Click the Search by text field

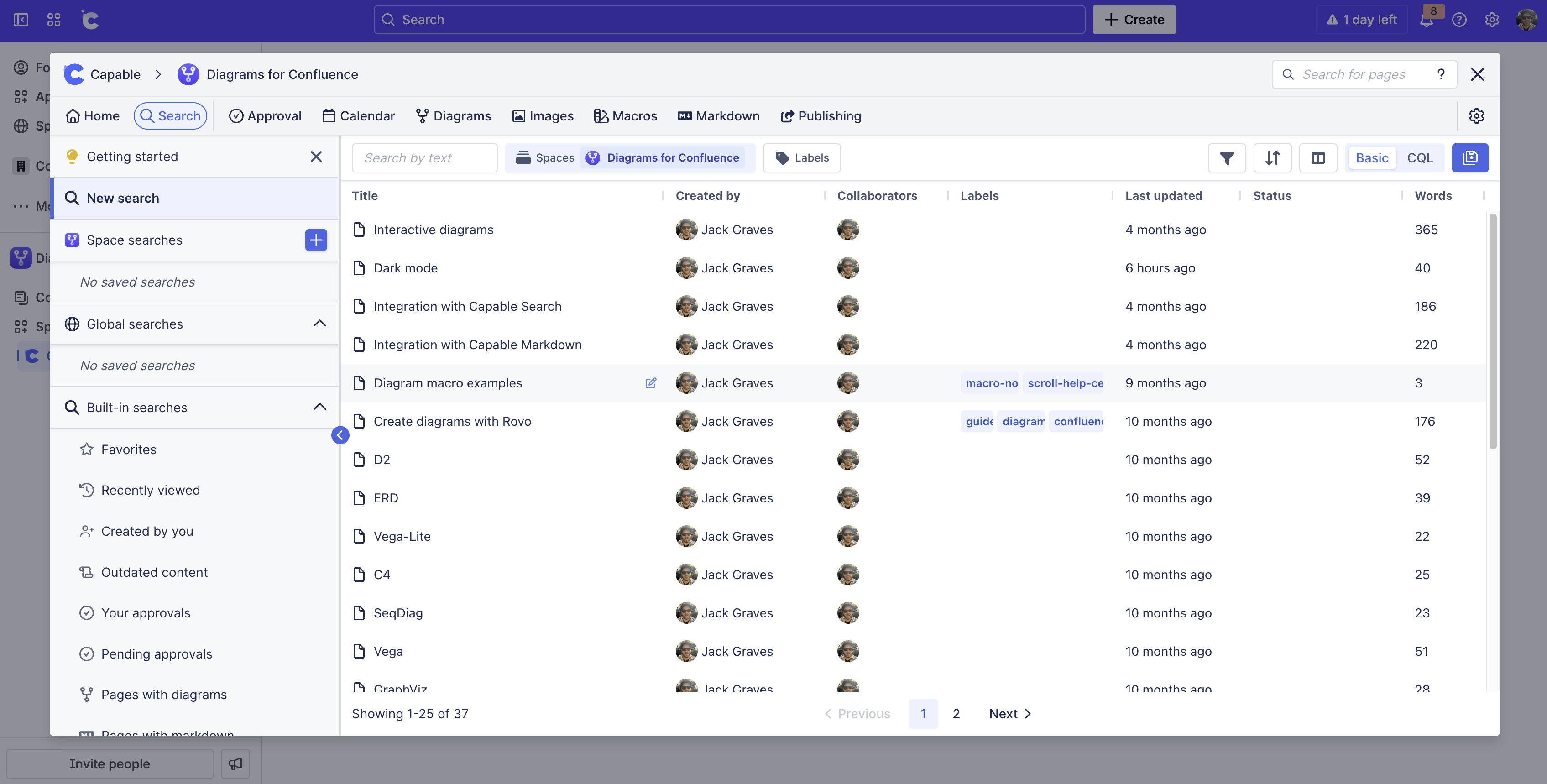pyautogui.click(x=424, y=157)
